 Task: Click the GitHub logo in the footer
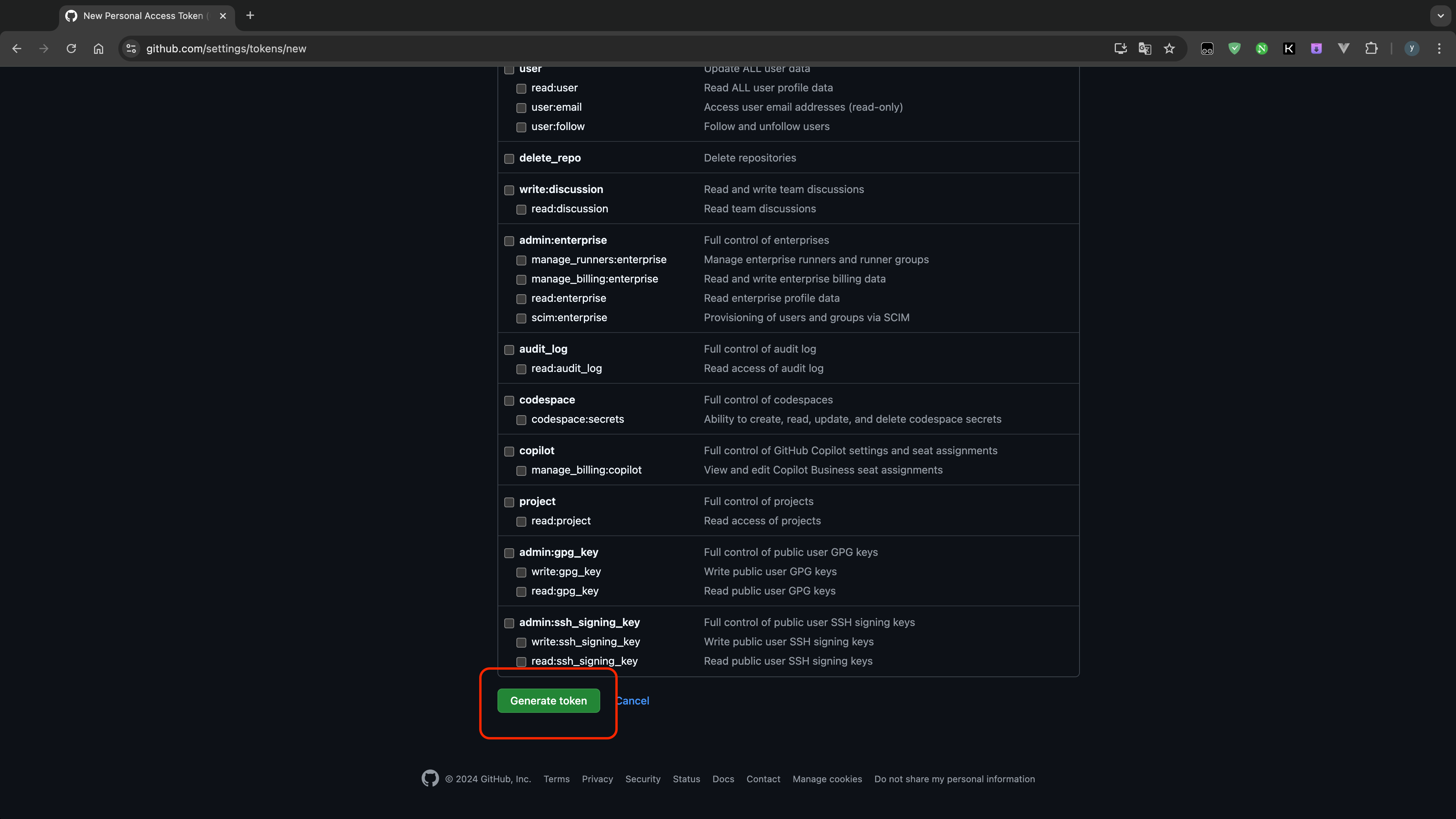point(430,778)
